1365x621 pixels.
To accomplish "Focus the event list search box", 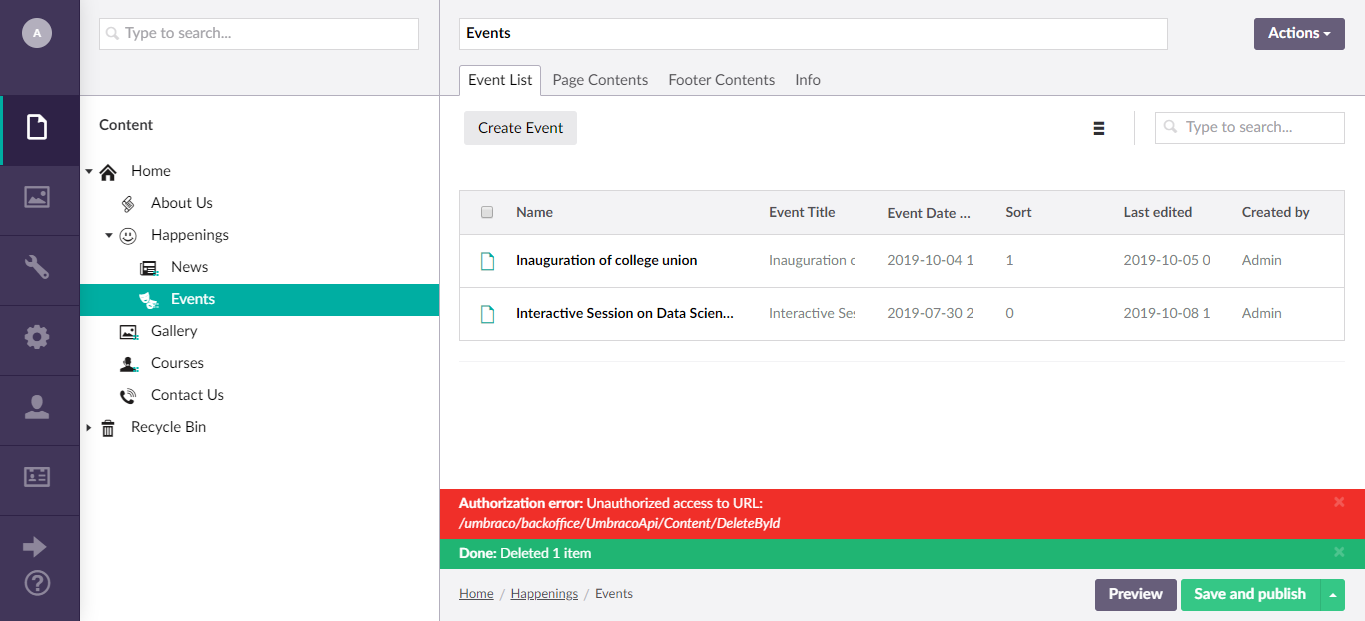I will click(x=1250, y=127).
